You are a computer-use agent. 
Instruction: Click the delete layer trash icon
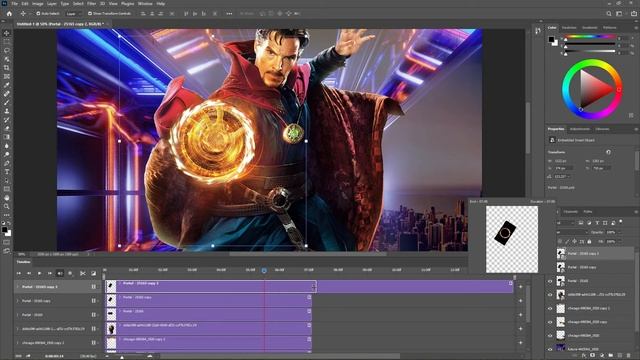pyautogui.click(x=628, y=356)
